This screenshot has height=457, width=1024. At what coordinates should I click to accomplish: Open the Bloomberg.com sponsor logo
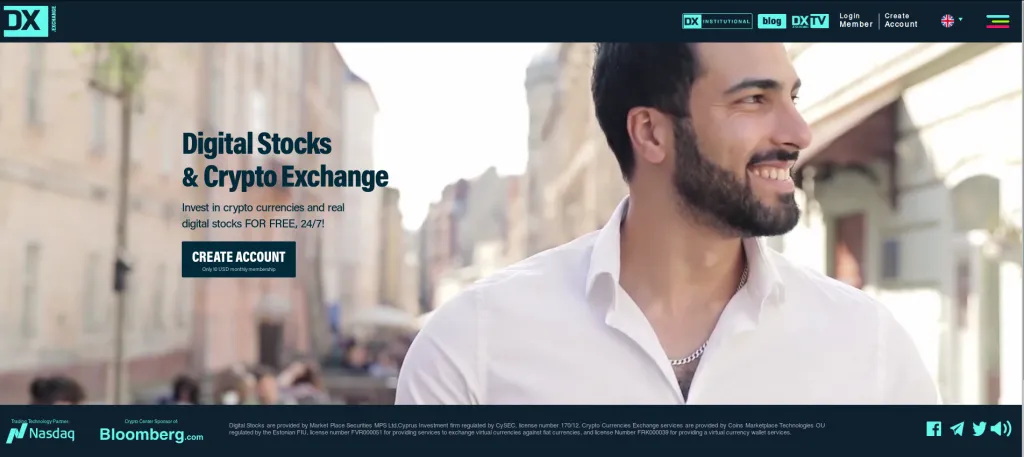point(152,433)
